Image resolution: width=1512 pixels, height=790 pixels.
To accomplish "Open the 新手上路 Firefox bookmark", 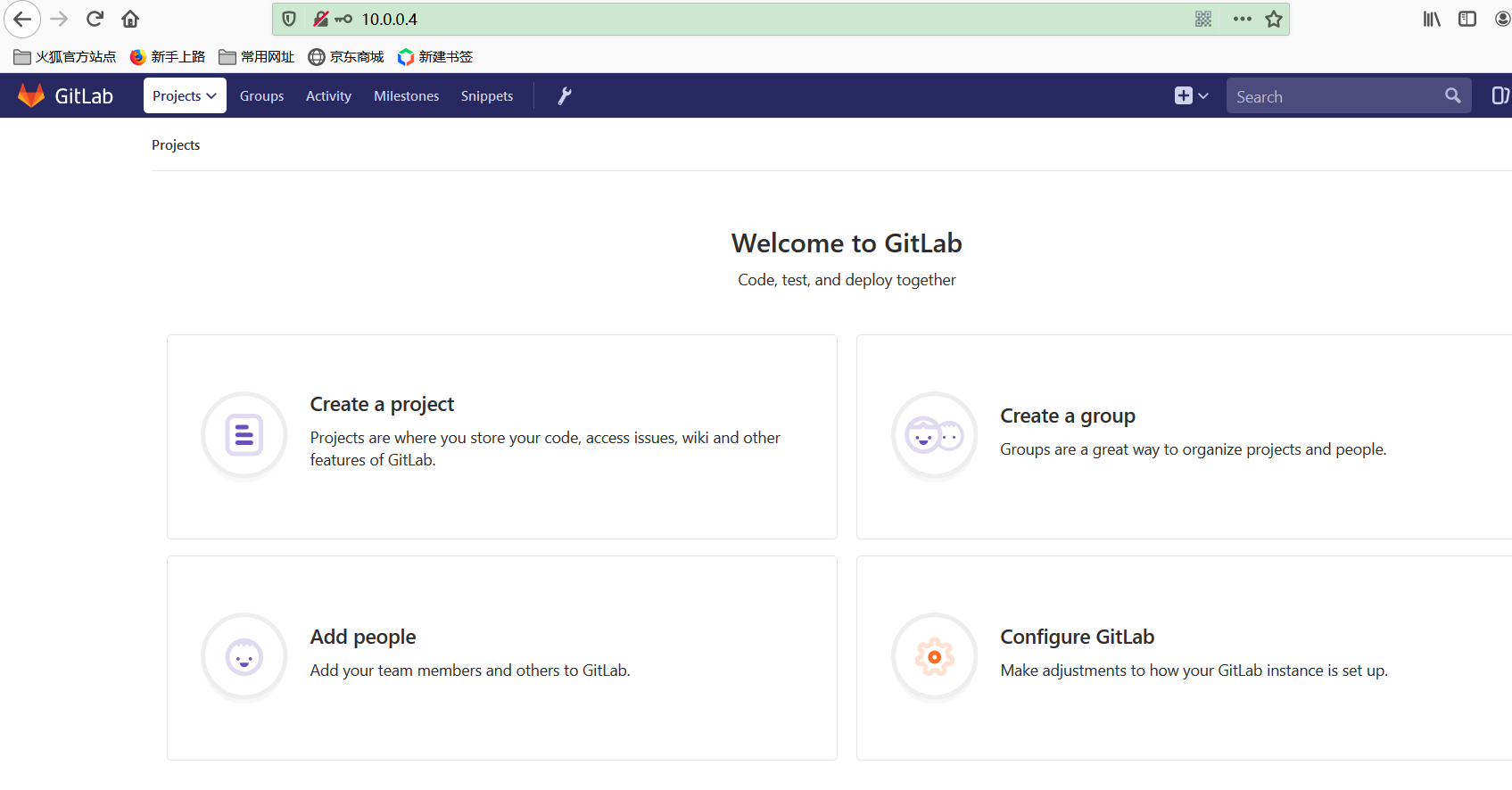I will tap(168, 57).
